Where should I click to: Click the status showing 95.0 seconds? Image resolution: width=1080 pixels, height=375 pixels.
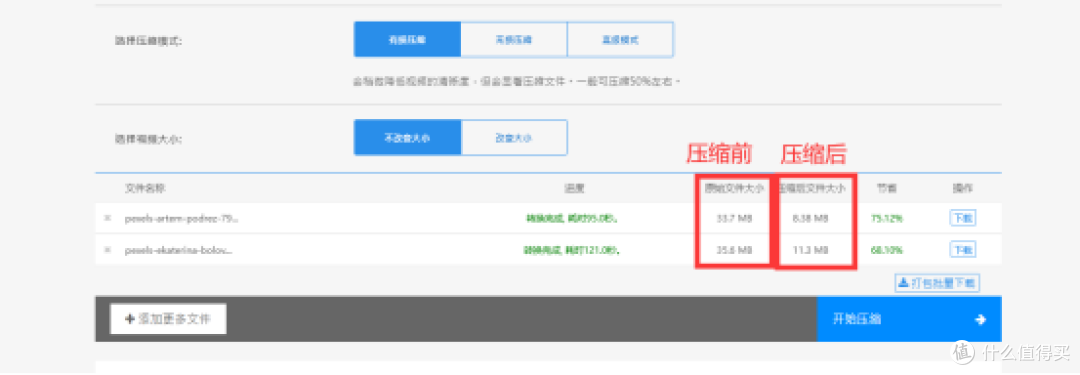571,219
